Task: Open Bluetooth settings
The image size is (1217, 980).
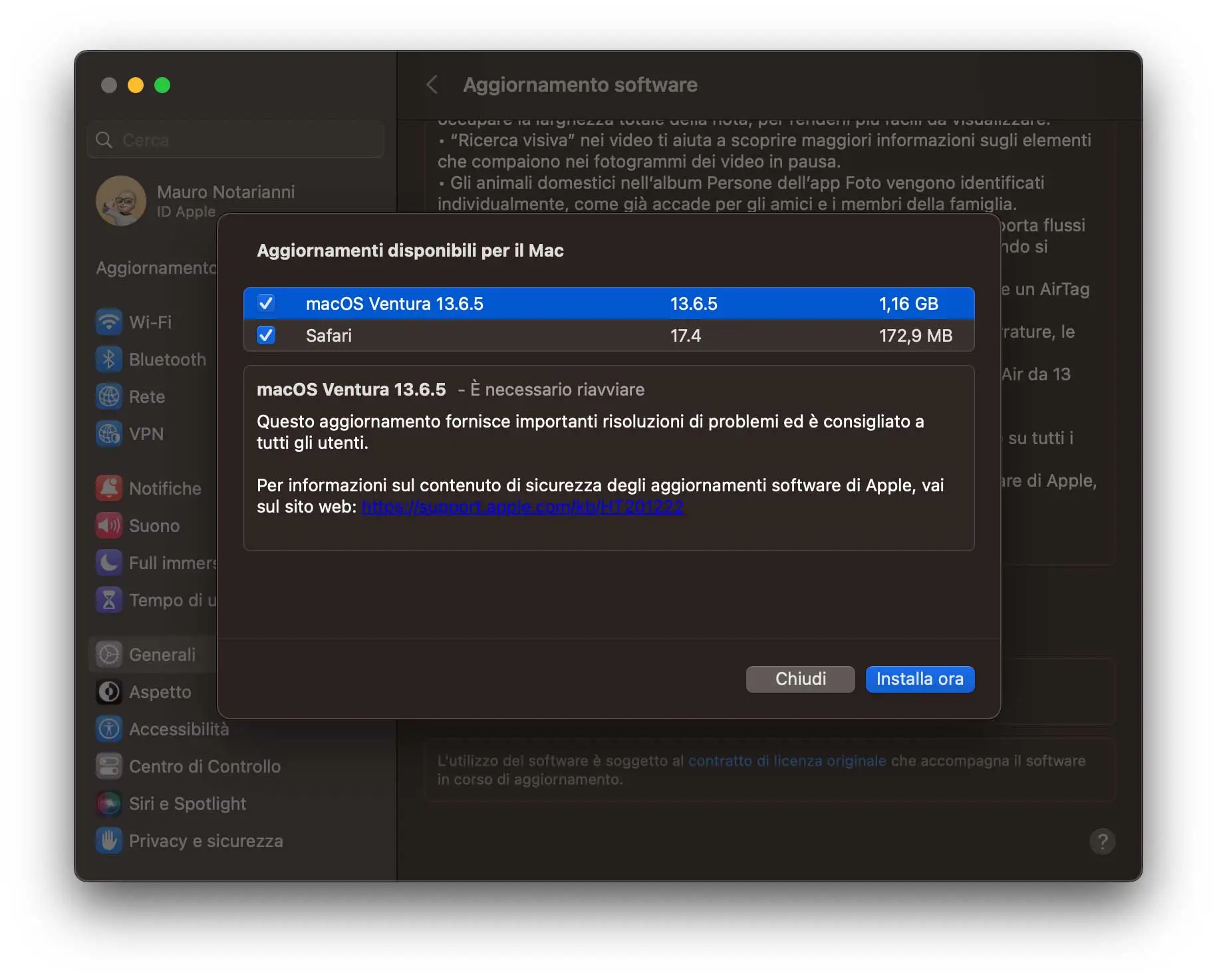Action: tap(152, 359)
